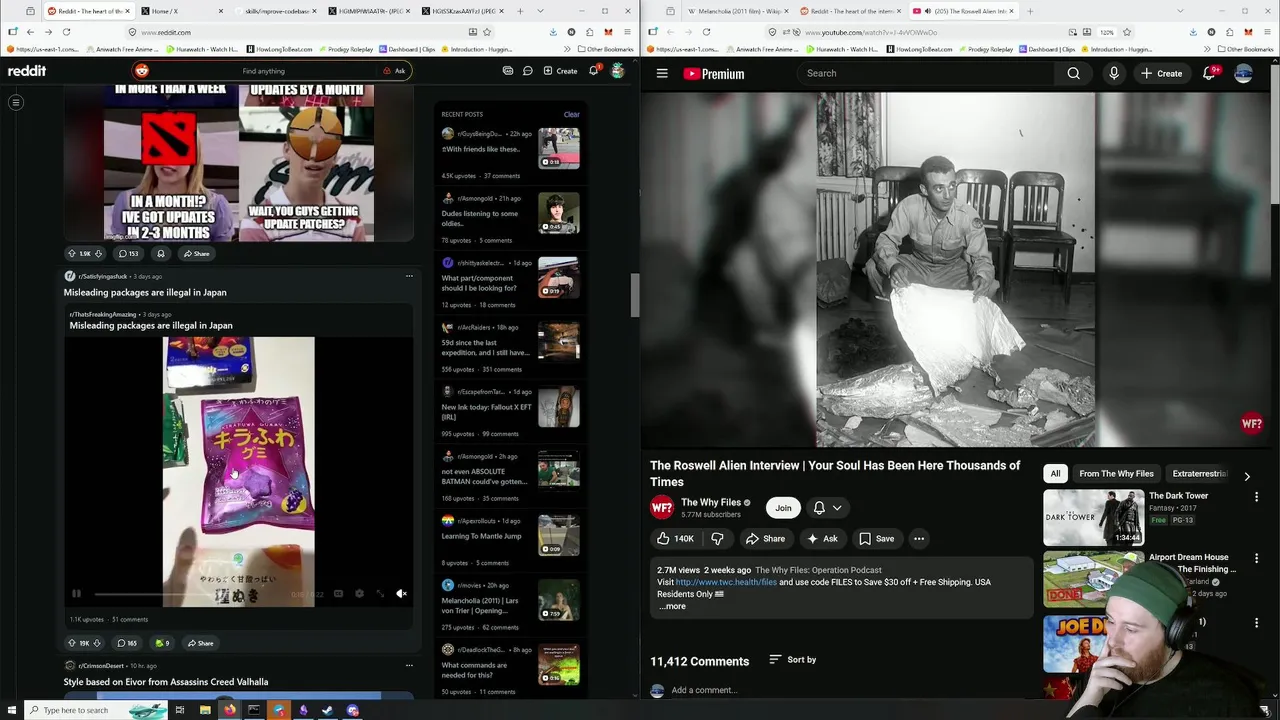Focus the YouTube search field
This screenshot has height=720, width=1280.
point(925,73)
